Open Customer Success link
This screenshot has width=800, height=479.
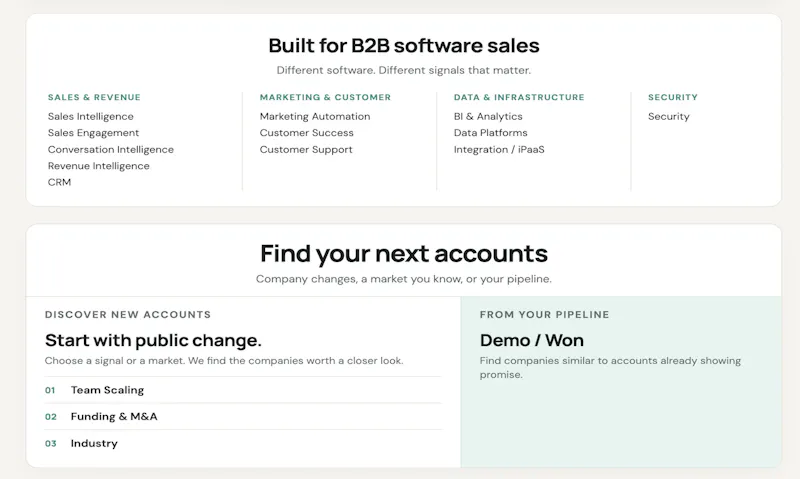(306, 133)
